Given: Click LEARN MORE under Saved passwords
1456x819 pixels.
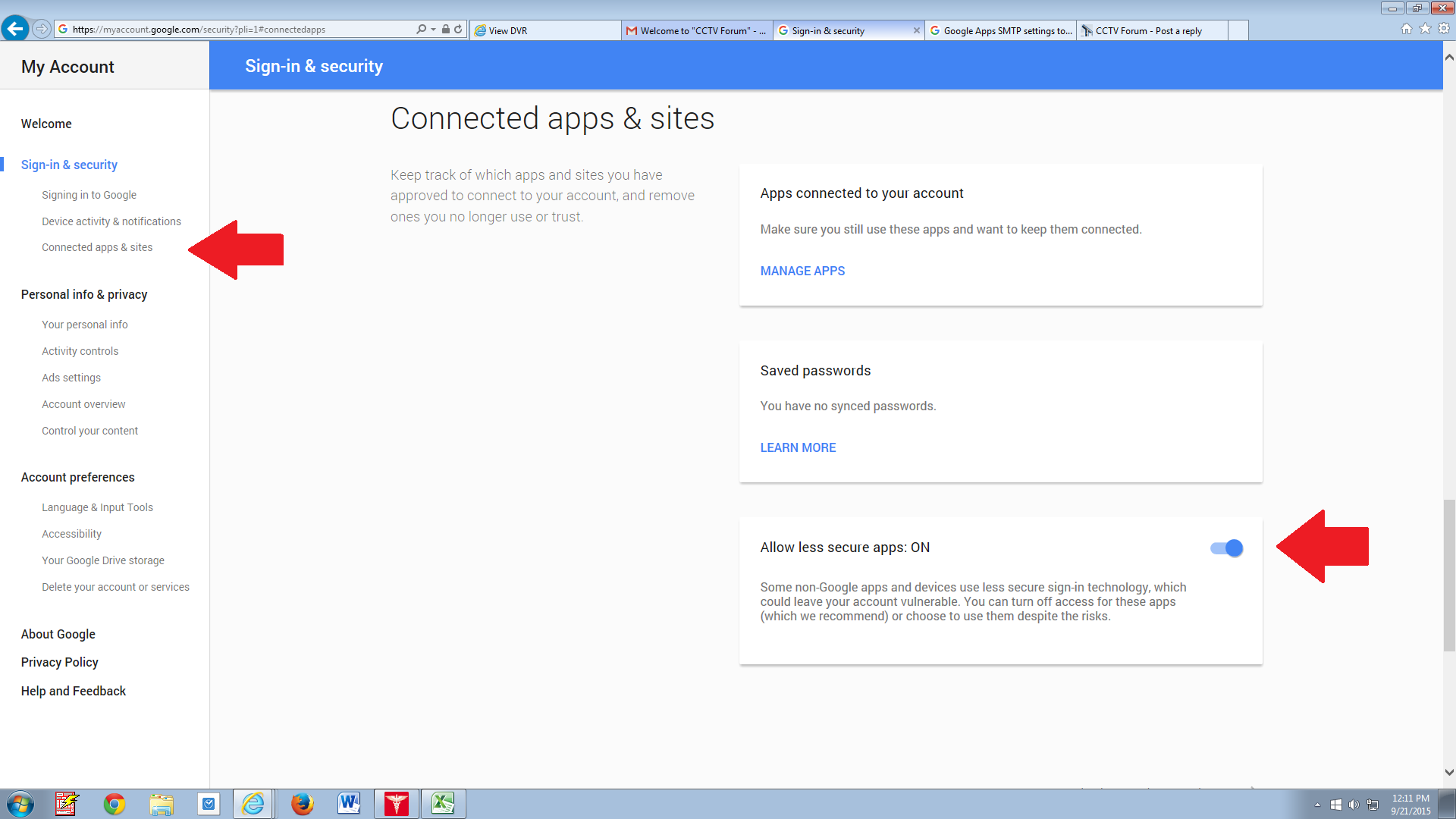Looking at the screenshot, I should click(x=798, y=447).
